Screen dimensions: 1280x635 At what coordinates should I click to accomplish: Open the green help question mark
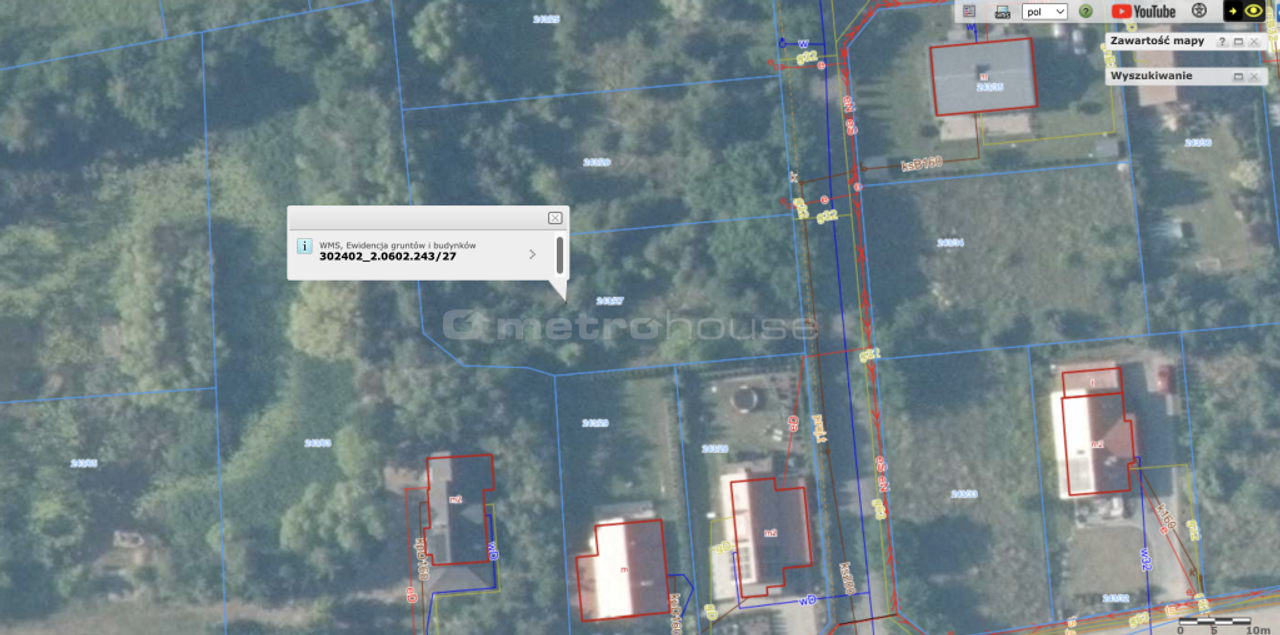tap(1085, 11)
